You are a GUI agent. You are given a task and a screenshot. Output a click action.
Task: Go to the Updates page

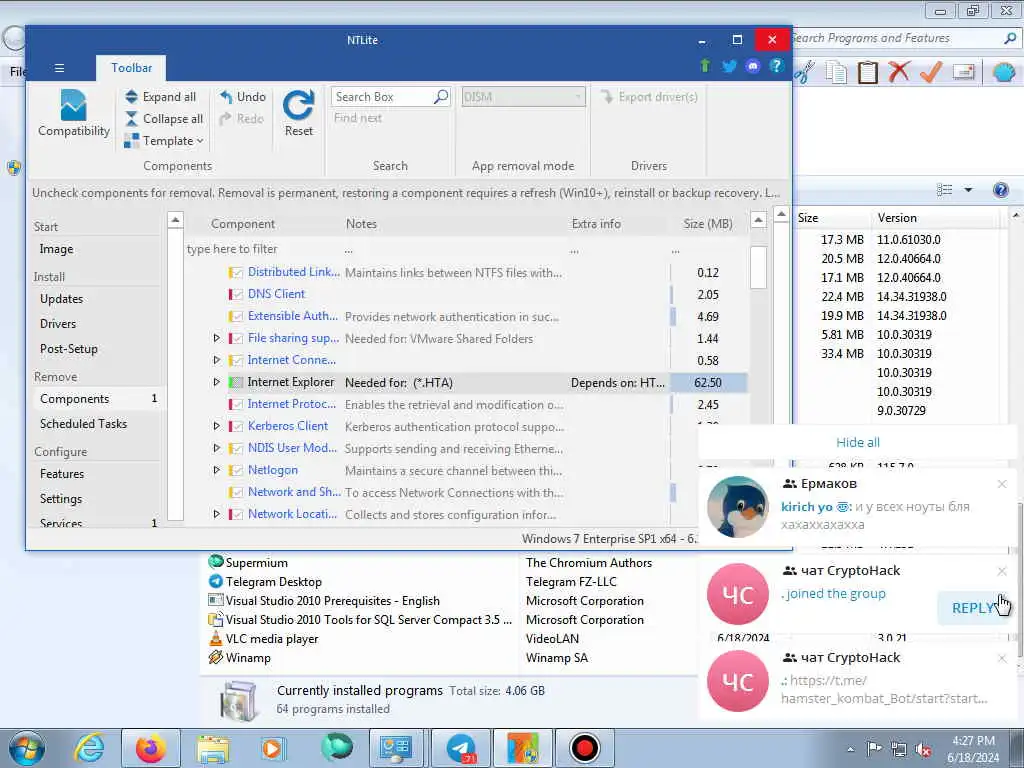pos(61,299)
